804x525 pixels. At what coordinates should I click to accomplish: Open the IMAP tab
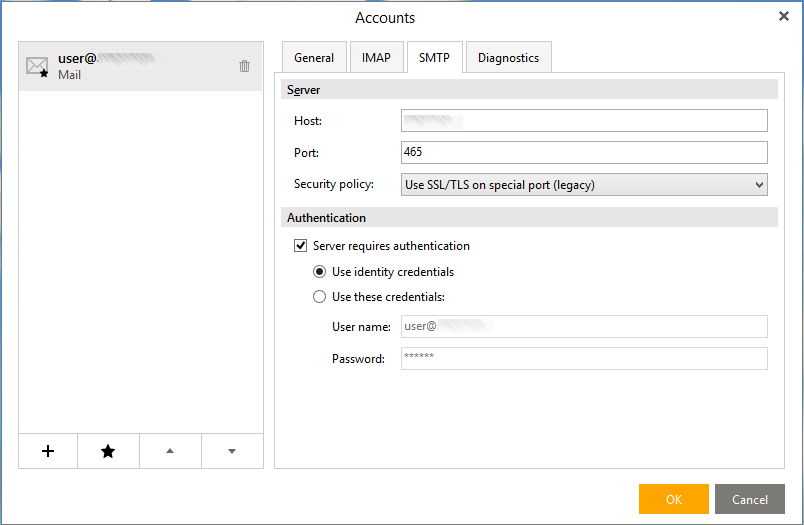pyautogui.click(x=376, y=58)
